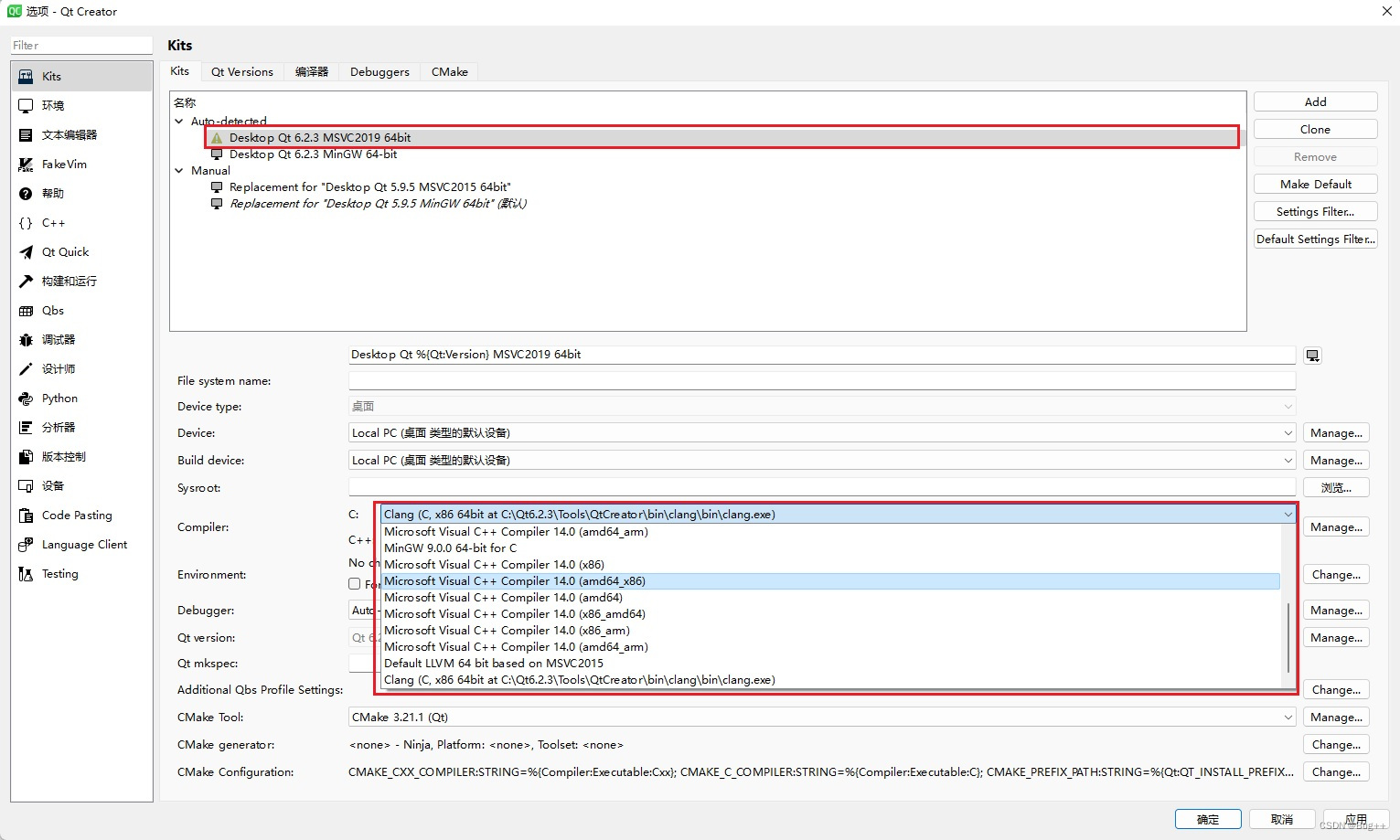Click warning icon of Desktop Qt 6.2.3 MSVC2019 kit
This screenshot has height=840, width=1400.
[217, 138]
